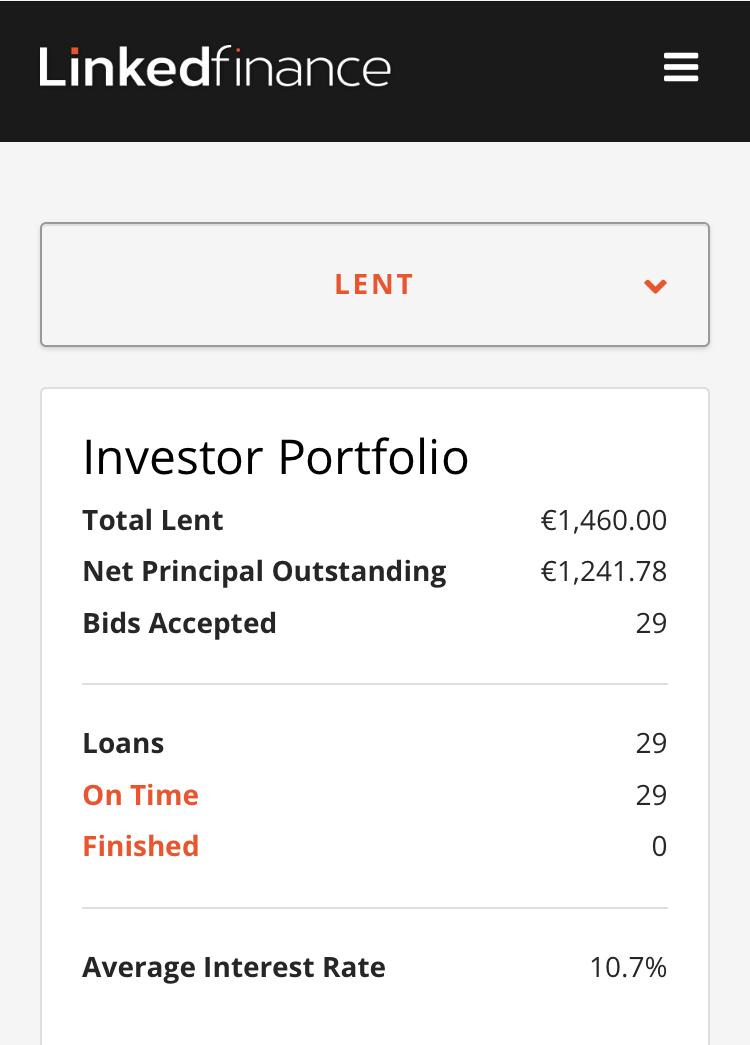This screenshot has width=750, height=1045.
Task: Open the Finished loans link
Action: pos(141,846)
